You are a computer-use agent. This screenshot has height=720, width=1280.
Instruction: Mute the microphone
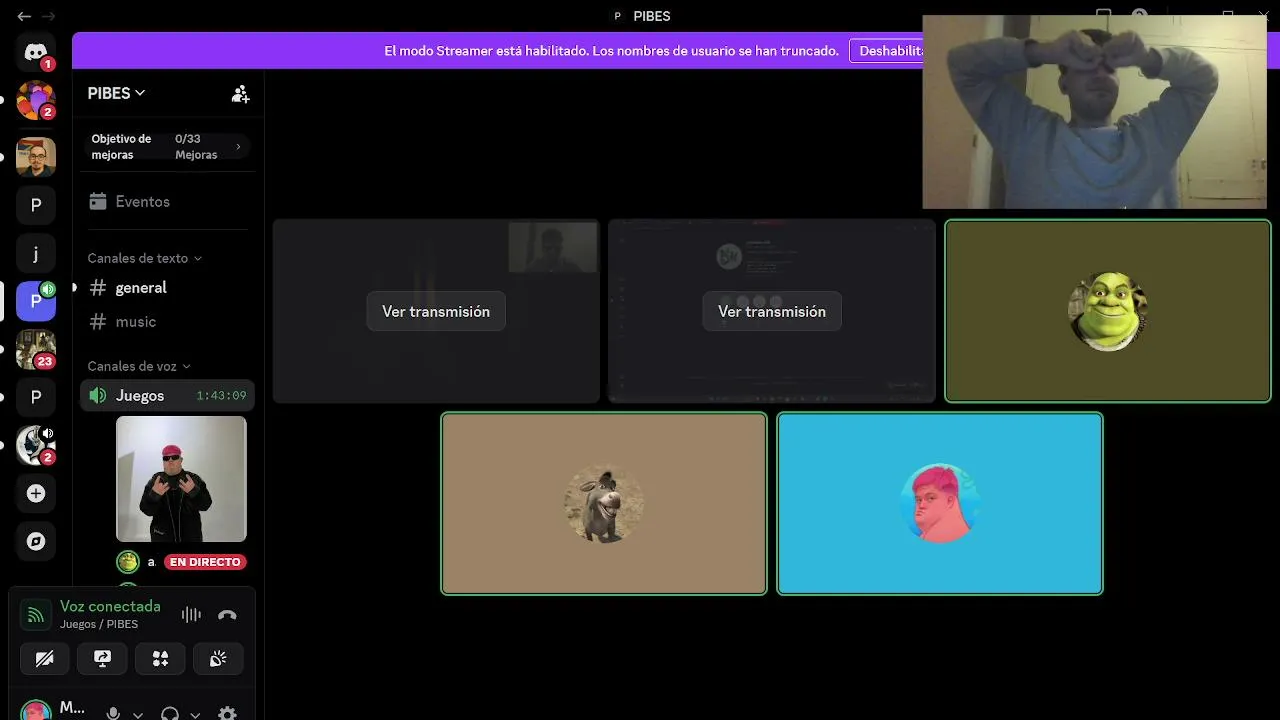113,714
